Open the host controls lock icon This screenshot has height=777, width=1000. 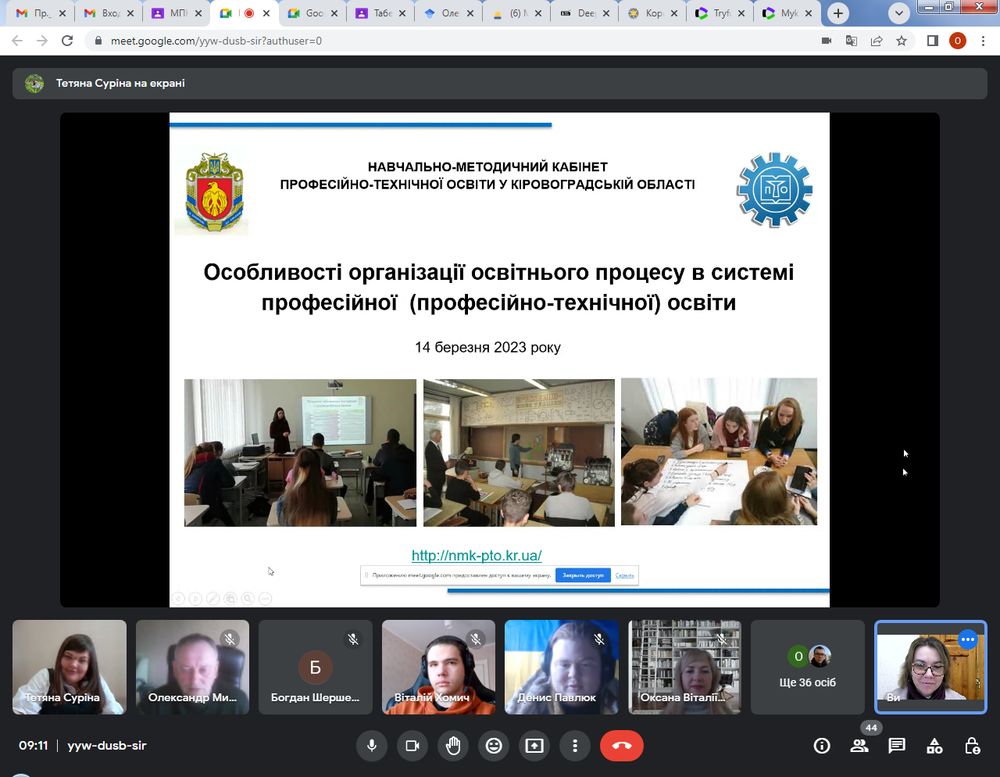click(x=972, y=746)
